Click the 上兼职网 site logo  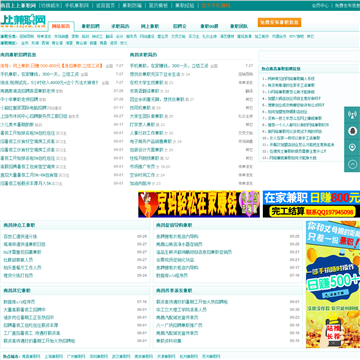(x=23, y=21)
